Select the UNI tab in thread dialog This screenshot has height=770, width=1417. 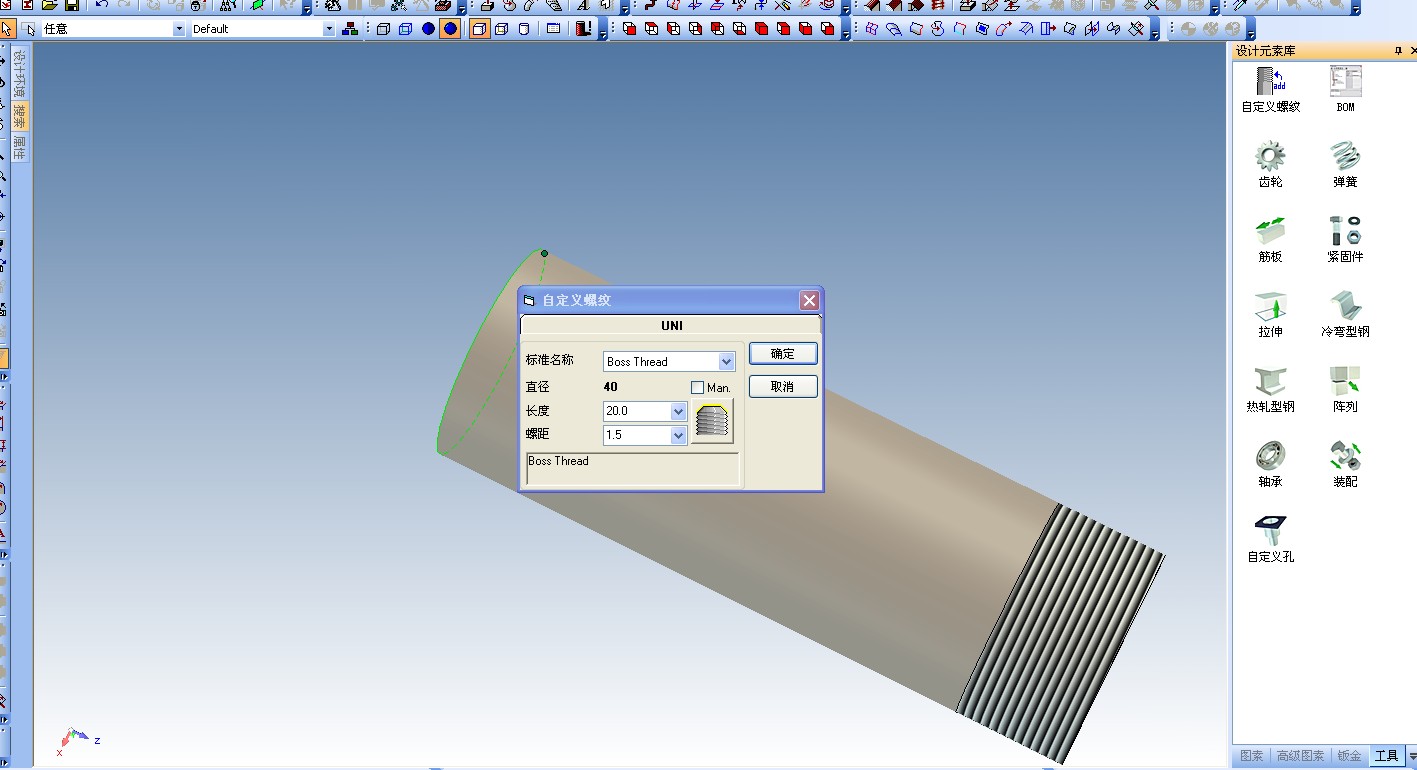pos(671,326)
